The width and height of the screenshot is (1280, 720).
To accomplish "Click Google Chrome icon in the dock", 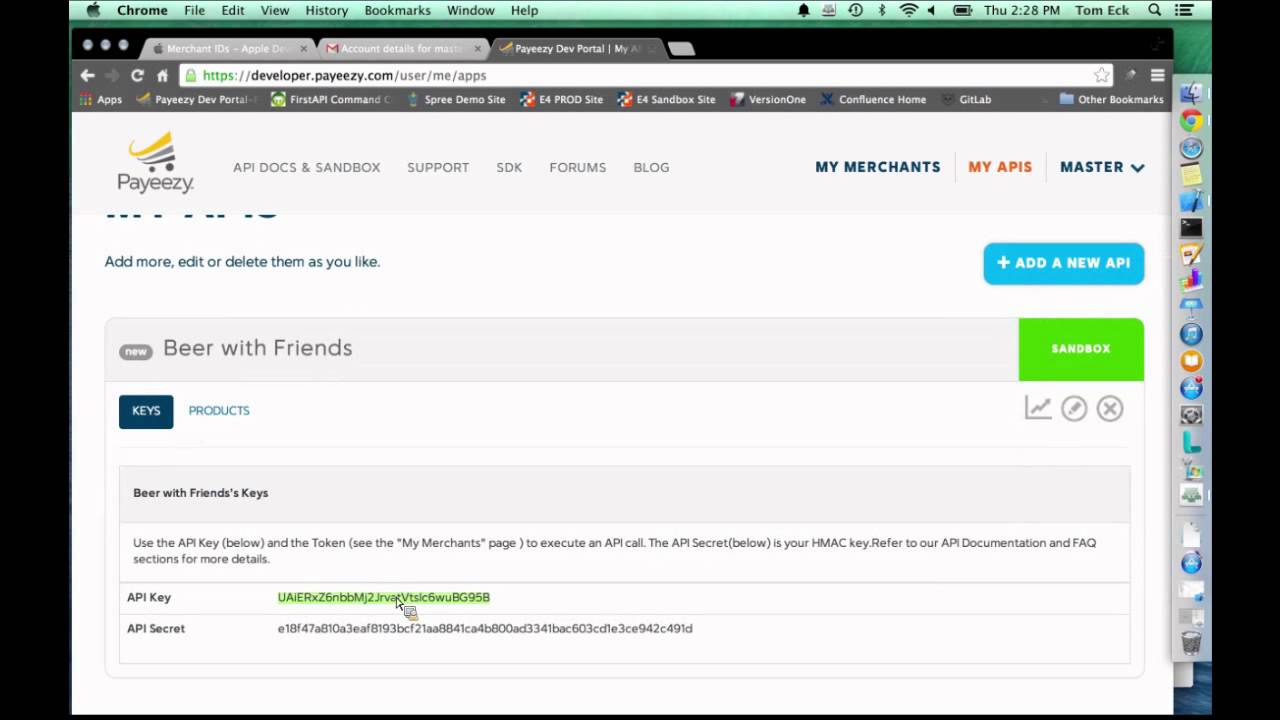I will (x=1191, y=121).
